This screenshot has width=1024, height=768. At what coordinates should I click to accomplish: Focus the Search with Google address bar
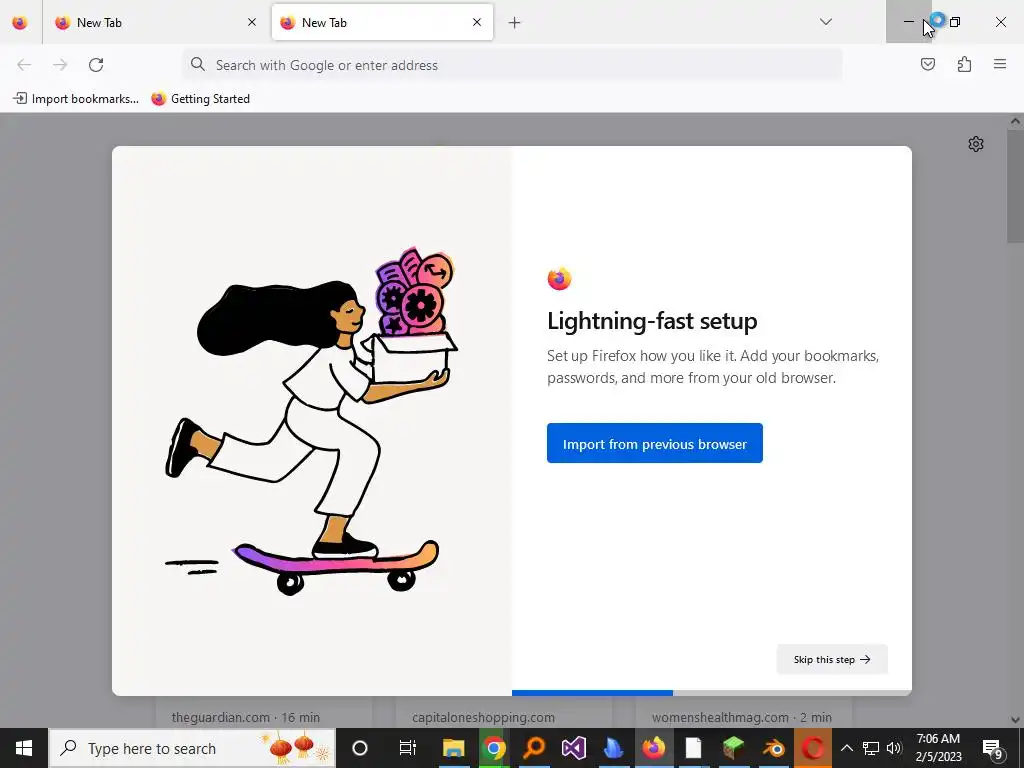click(x=512, y=65)
